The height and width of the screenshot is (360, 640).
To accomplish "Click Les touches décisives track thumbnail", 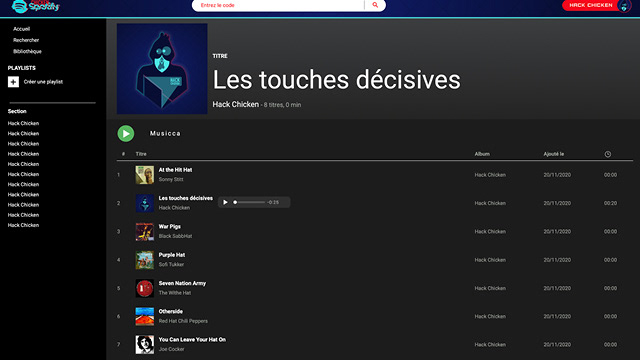I will click(144, 203).
